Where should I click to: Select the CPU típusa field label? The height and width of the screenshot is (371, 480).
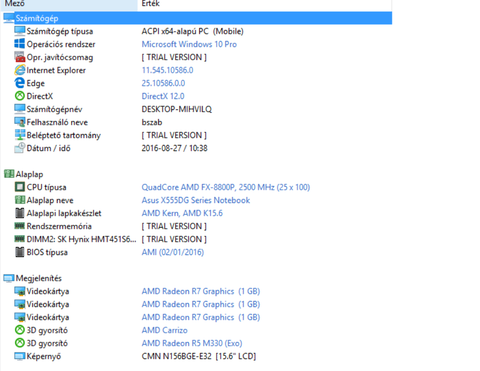click(46, 187)
